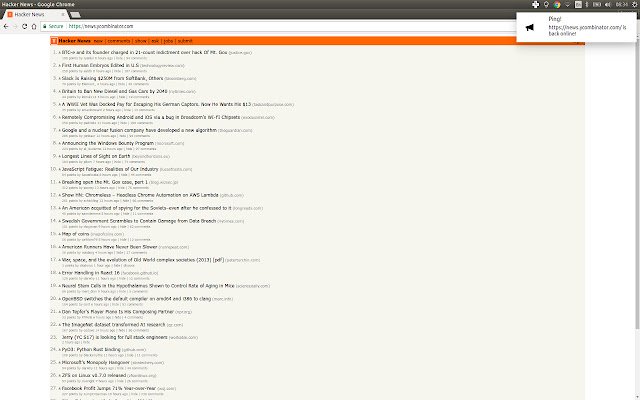Click the megaphone icon in Ping notification
Screen dimensions: 640x400
click(x=529, y=27)
